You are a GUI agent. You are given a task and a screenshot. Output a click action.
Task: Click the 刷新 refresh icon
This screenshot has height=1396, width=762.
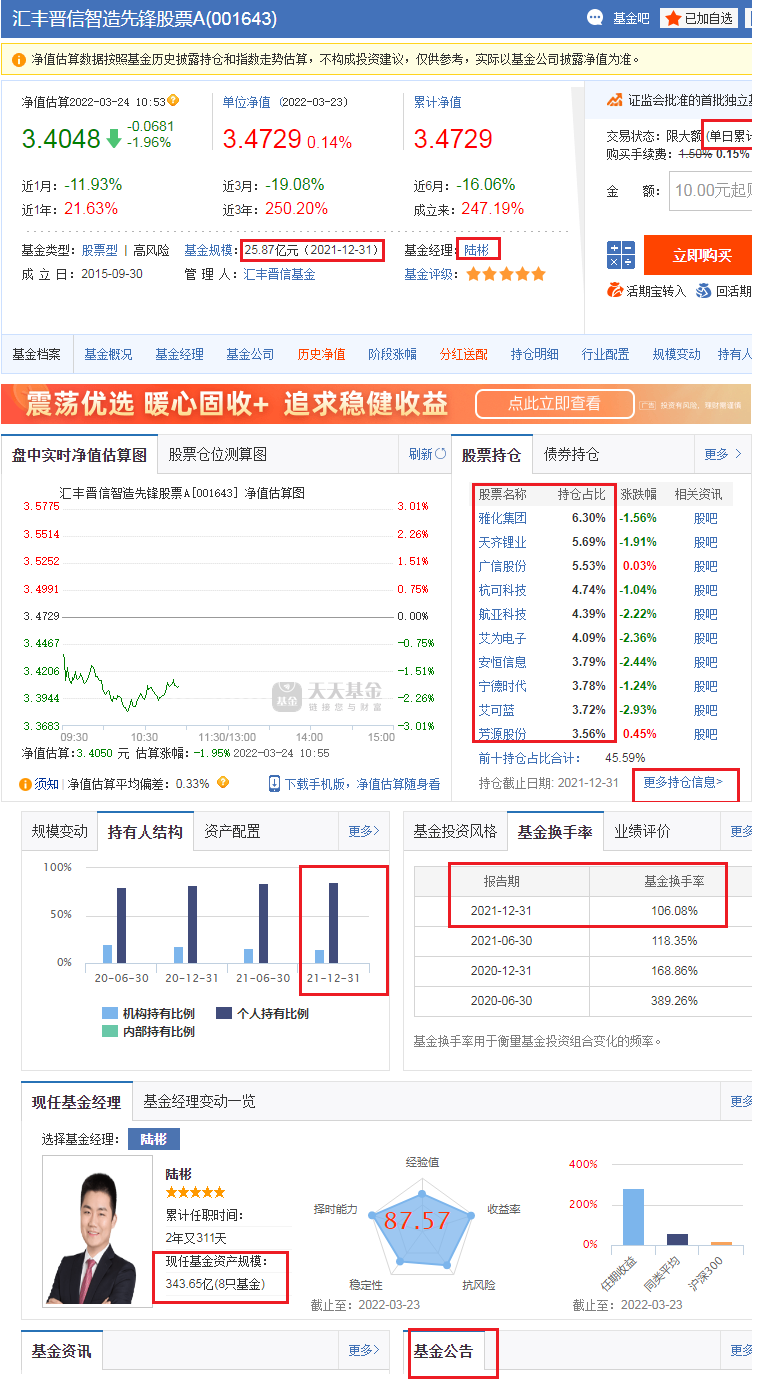[x=440, y=454]
